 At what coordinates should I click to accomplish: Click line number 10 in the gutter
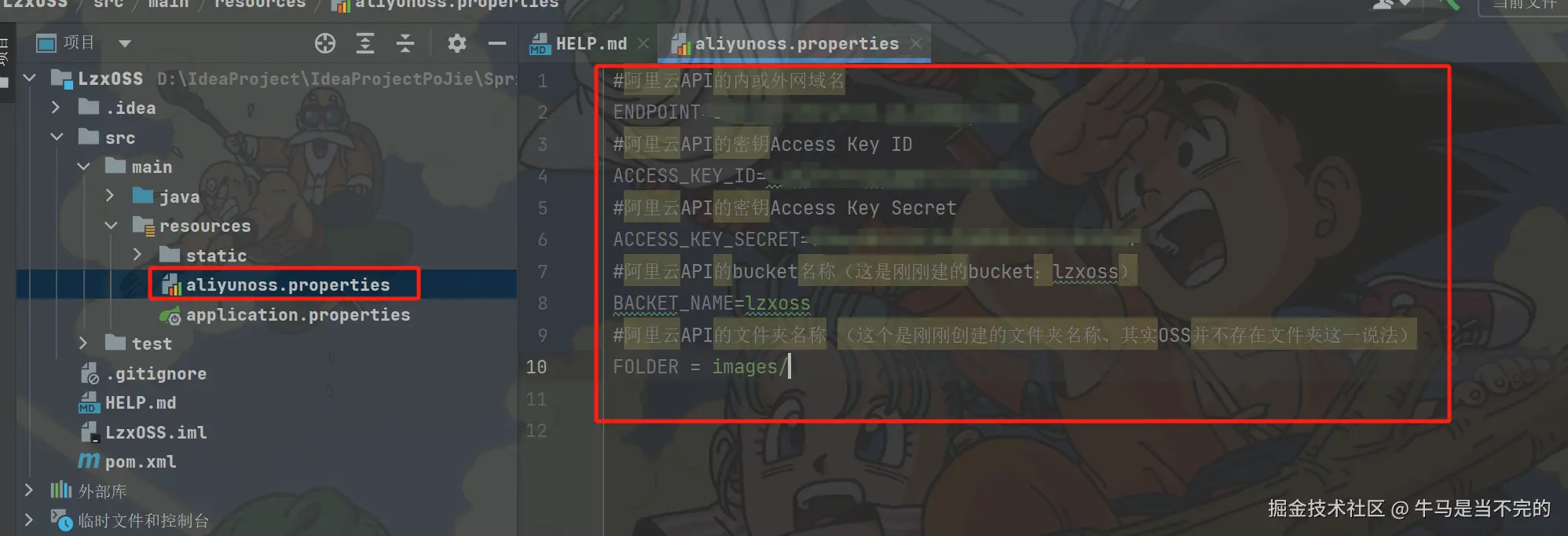tap(537, 367)
